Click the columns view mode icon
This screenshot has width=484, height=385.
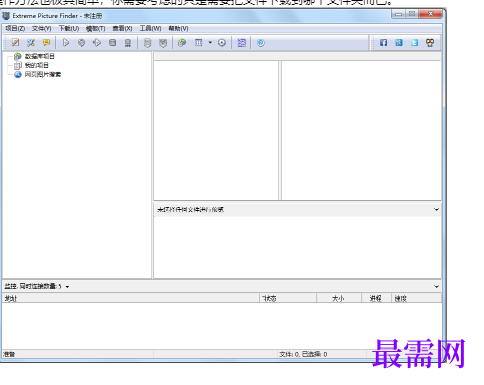point(199,43)
